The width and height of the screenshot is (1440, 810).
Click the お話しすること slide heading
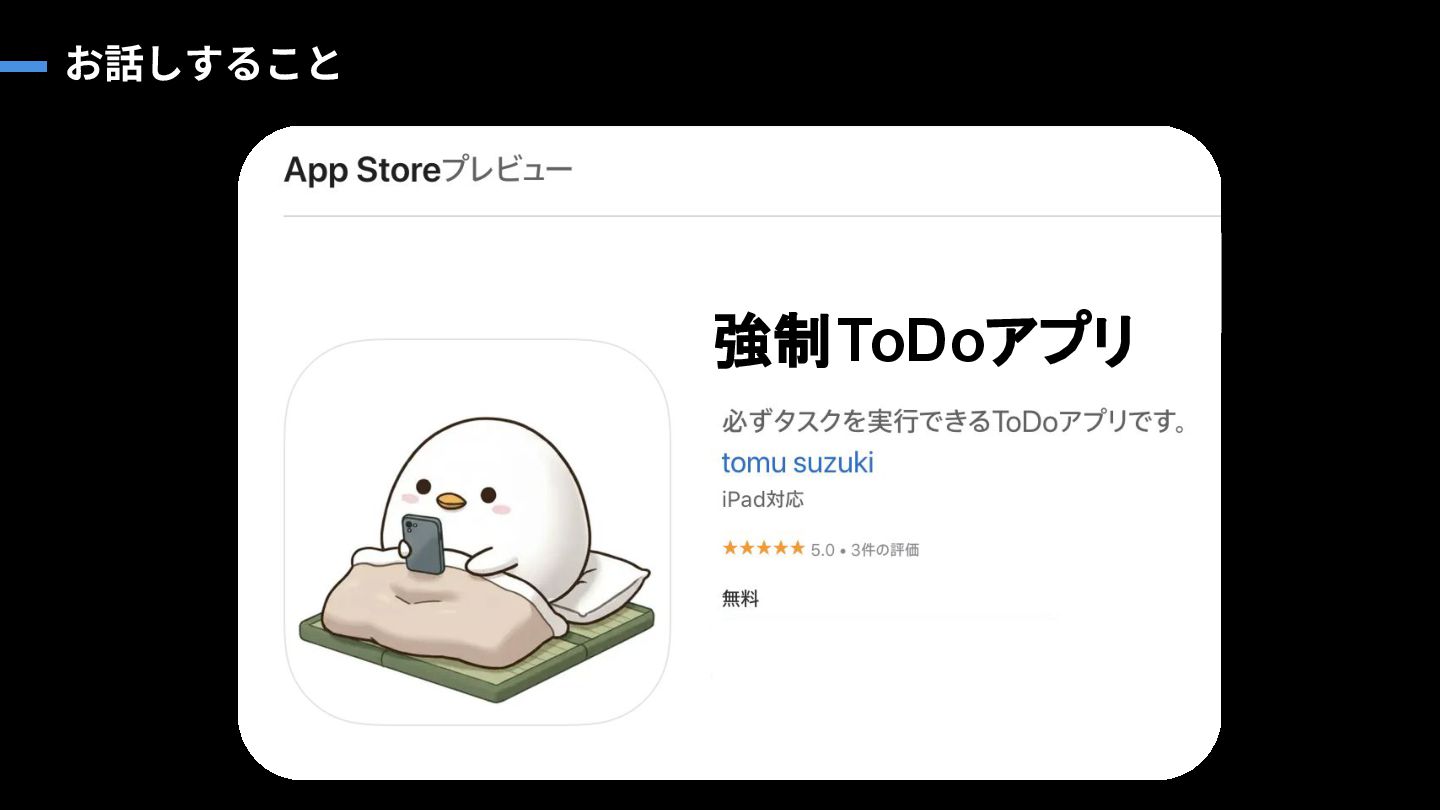pyautogui.click(x=203, y=65)
